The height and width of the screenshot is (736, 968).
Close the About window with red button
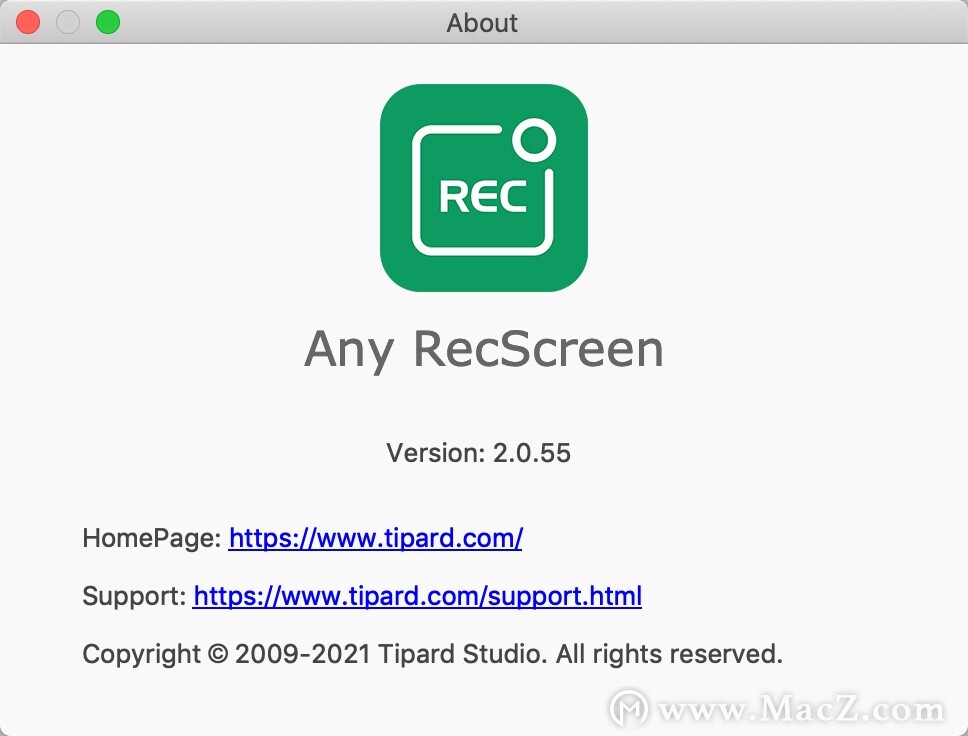pos(28,22)
